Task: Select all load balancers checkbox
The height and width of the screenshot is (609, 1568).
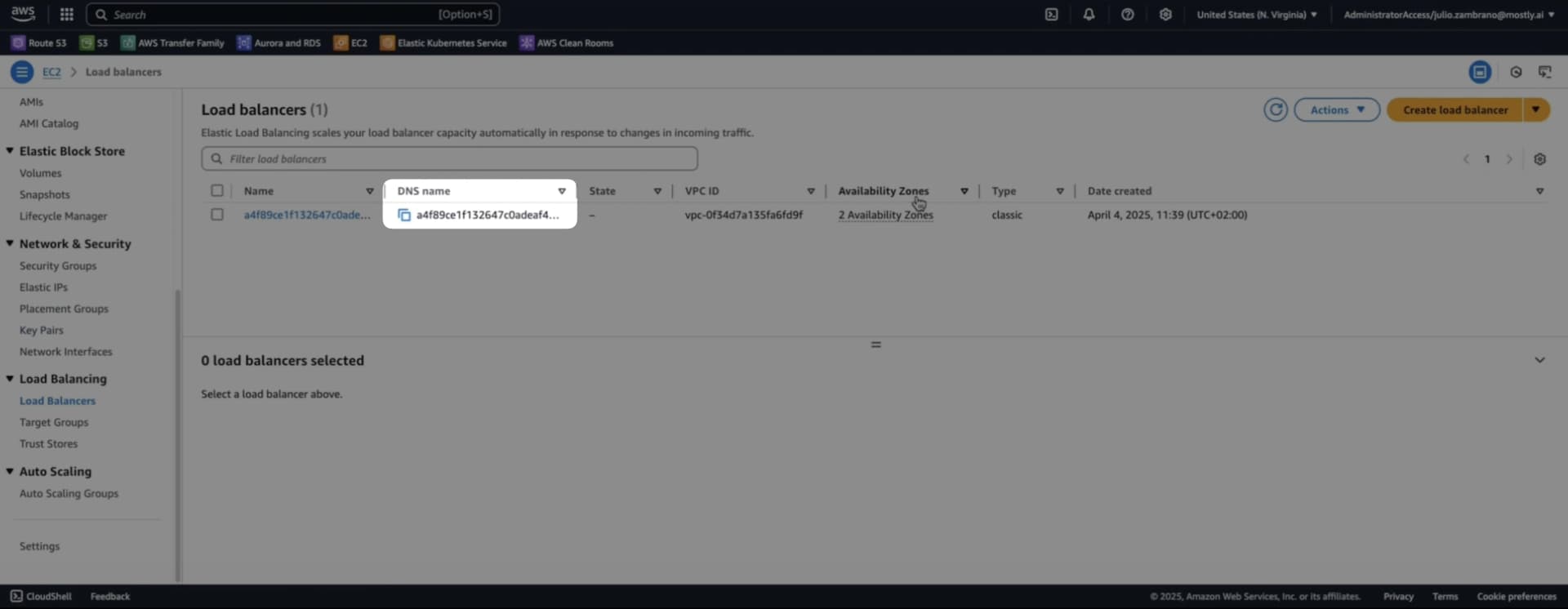Action: (216, 191)
